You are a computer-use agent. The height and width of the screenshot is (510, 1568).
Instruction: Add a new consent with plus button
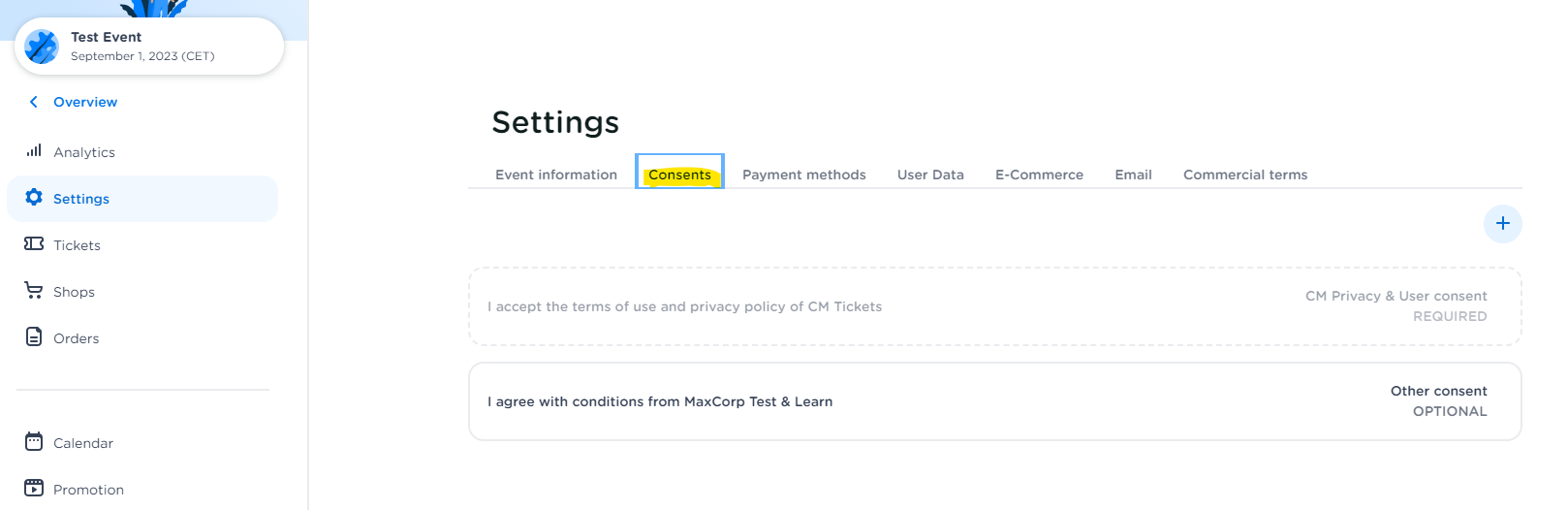(1502, 224)
